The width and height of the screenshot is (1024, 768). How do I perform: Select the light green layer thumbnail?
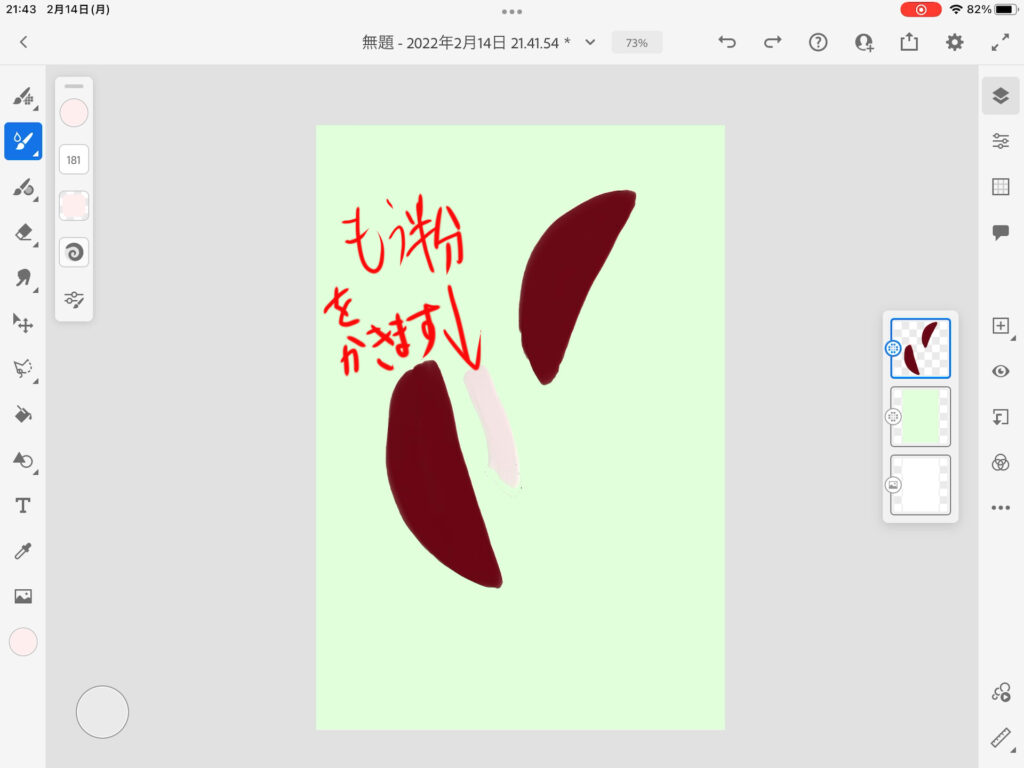pyautogui.click(x=920, y=417)
